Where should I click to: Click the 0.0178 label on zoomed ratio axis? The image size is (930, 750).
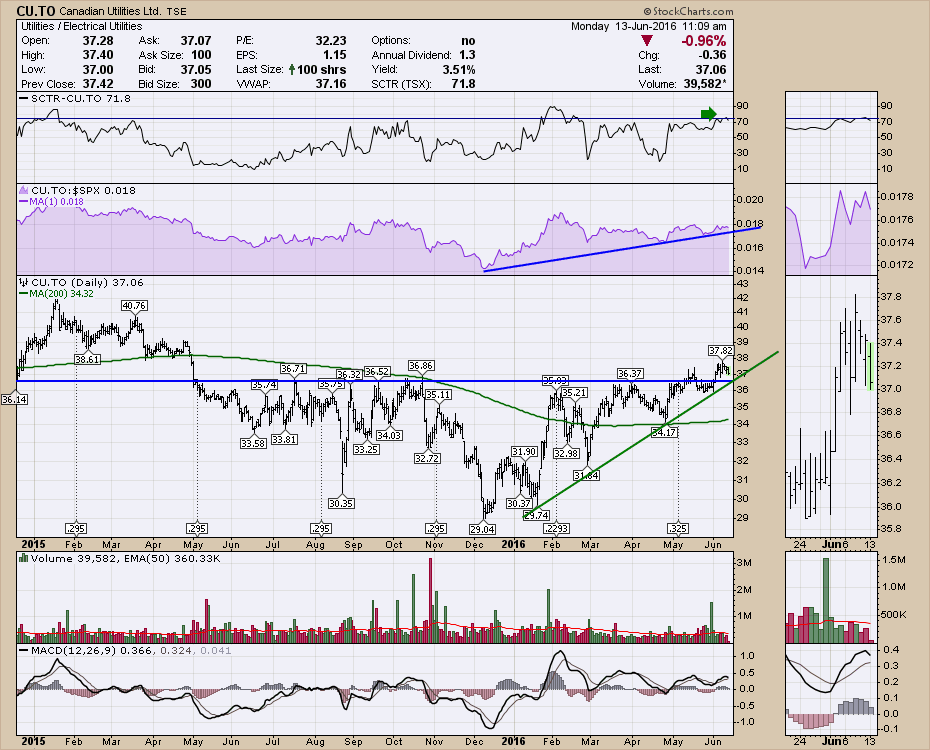click(896, 197)
